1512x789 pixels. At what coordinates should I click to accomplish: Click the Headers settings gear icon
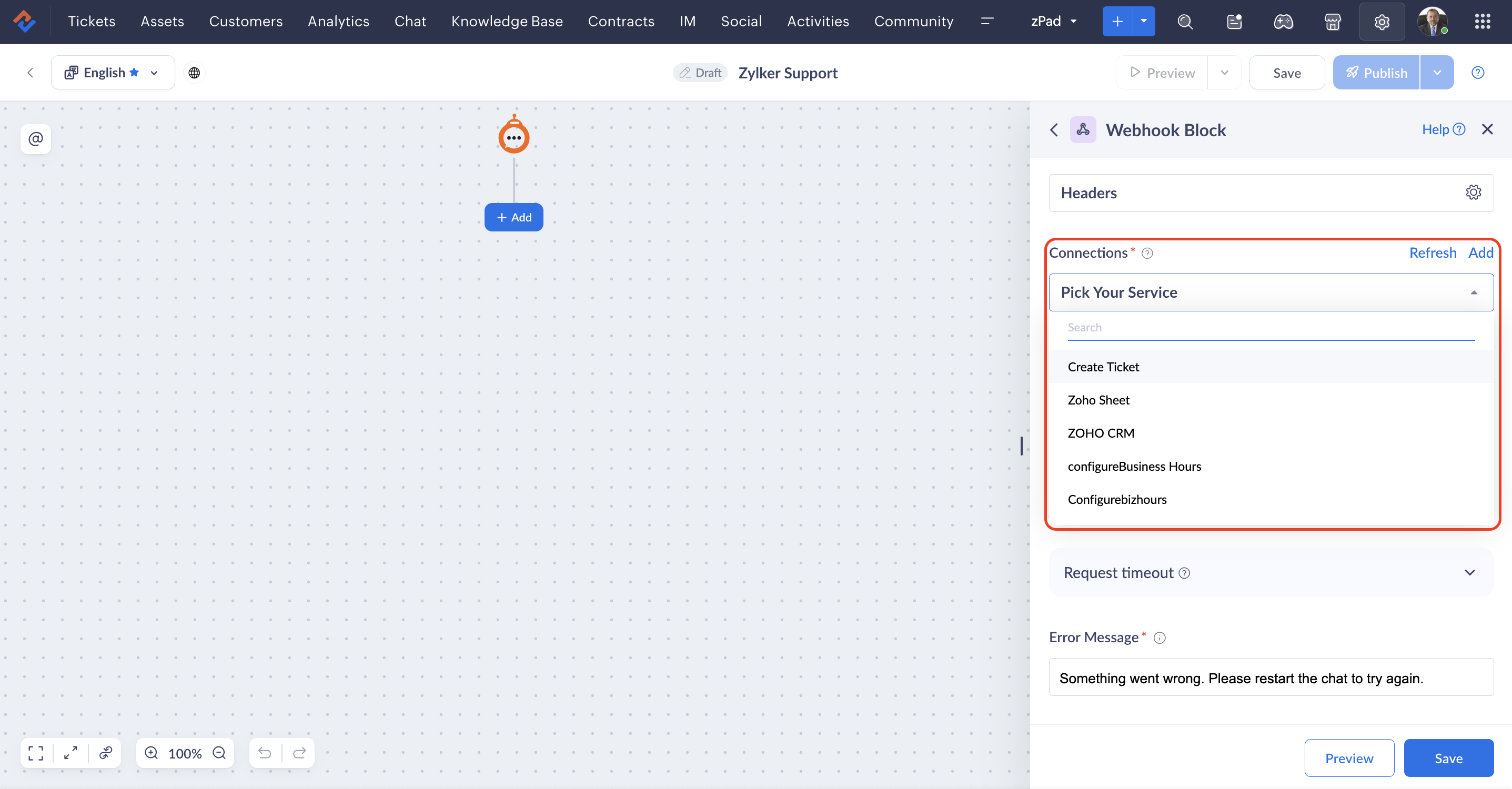click(1473, 193)
